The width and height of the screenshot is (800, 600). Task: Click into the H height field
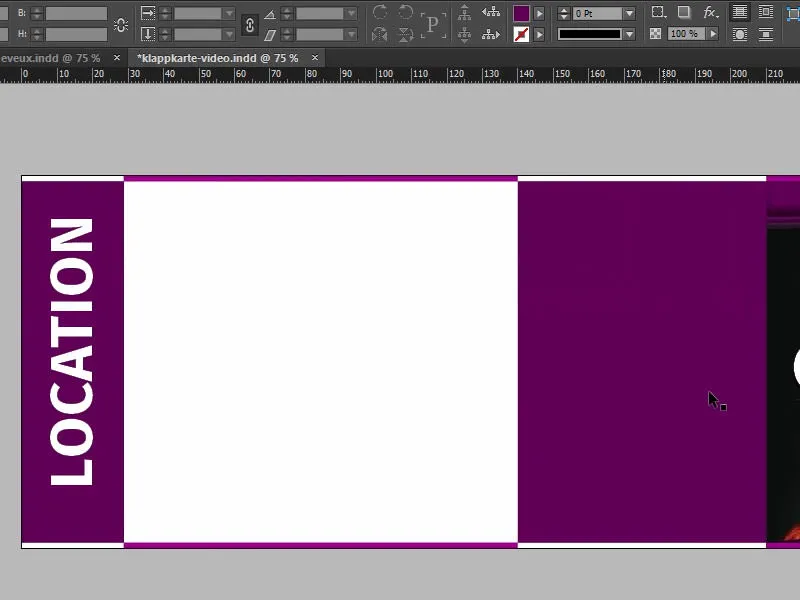coord(76,34)
